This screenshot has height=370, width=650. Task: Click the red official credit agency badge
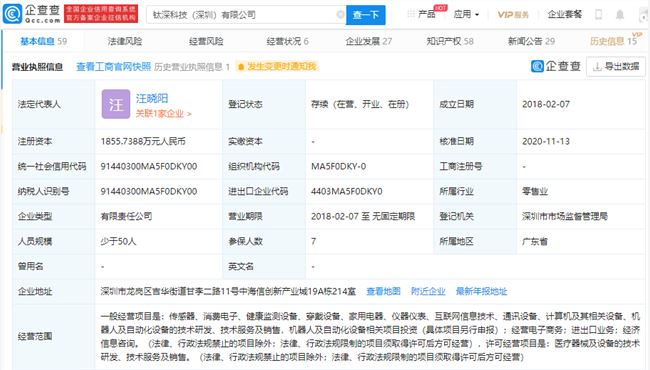[x=101, y=14]
